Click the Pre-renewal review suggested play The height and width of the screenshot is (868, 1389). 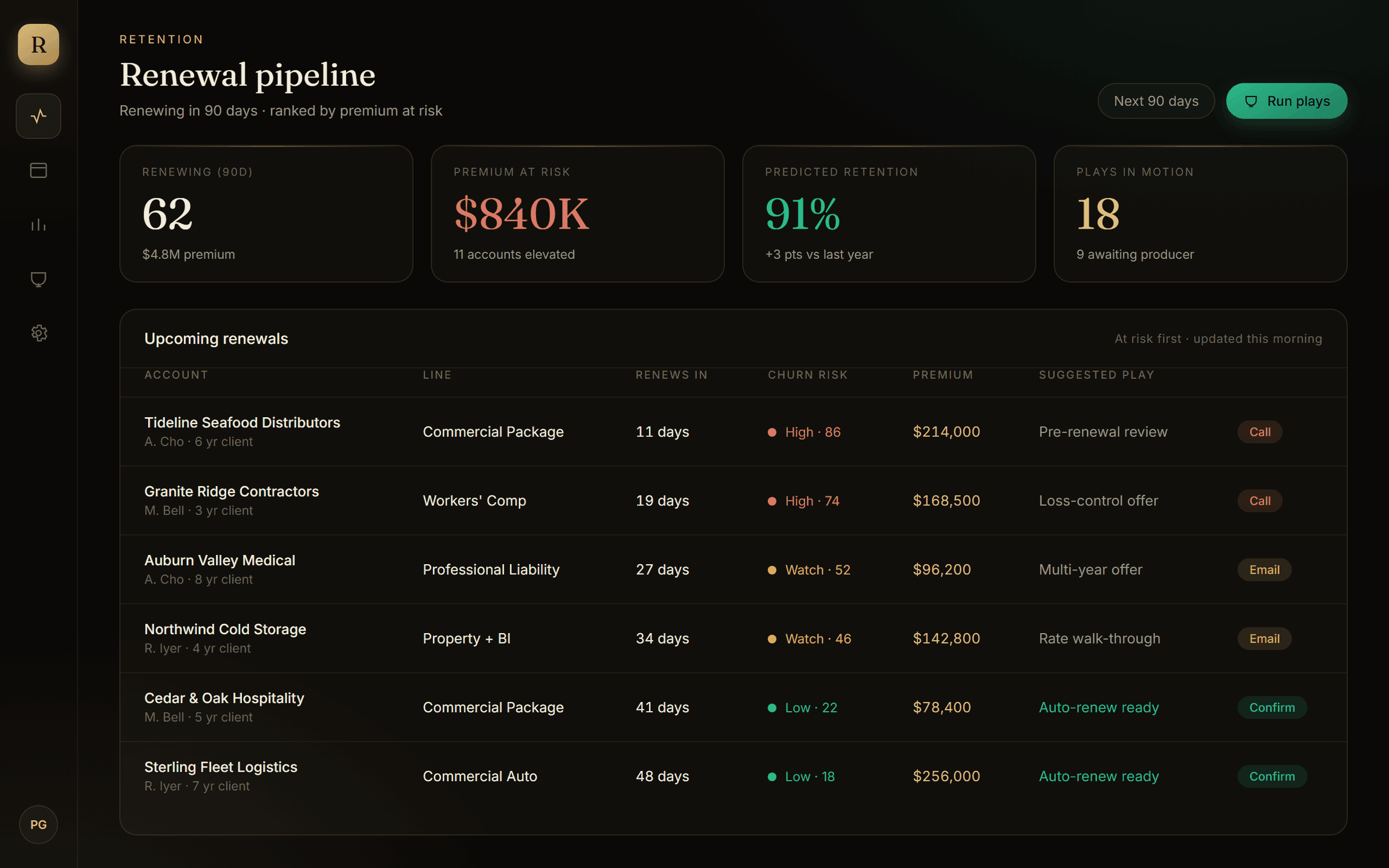point(1103,432)
